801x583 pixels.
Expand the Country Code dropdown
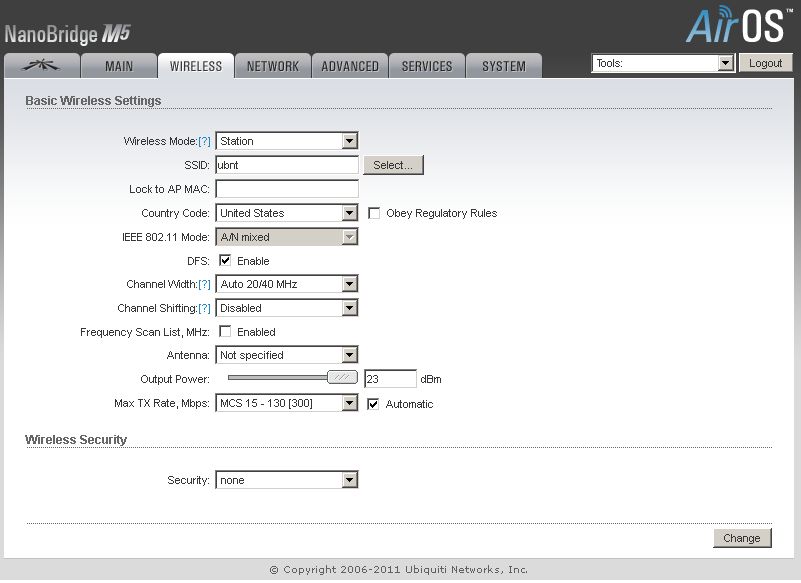(x=287, y=213)
